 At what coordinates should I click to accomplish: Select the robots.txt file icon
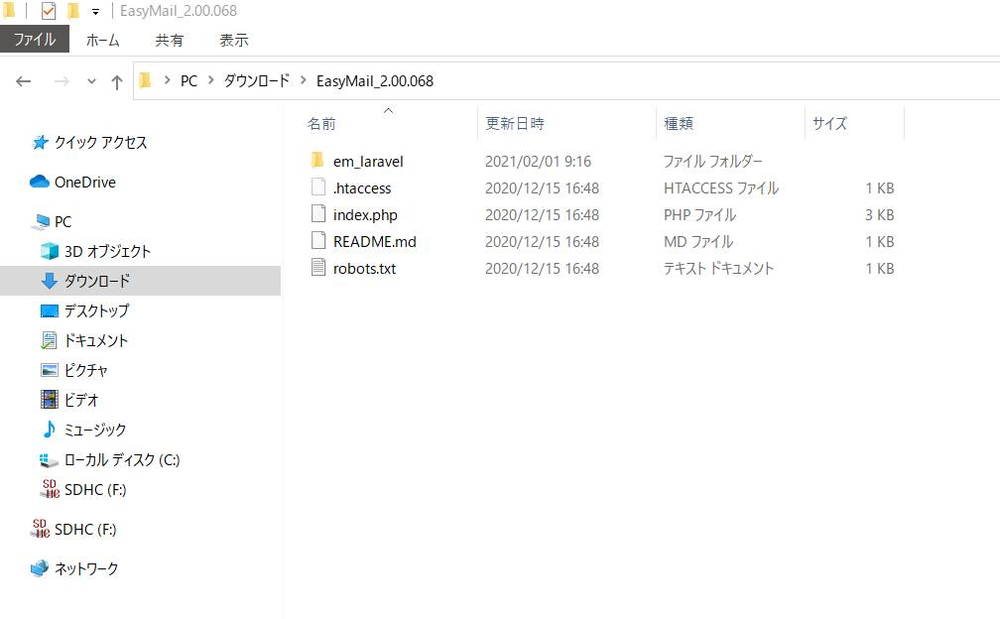pyautogui.click(x=318, y=268)
